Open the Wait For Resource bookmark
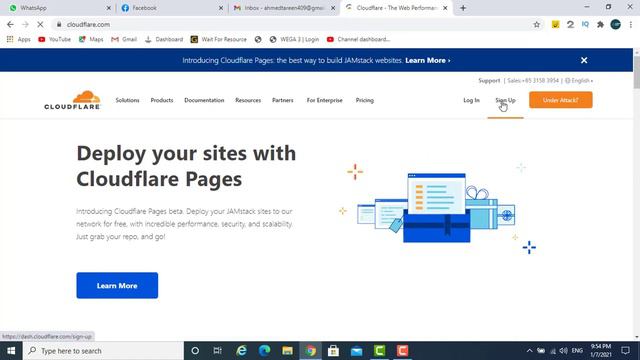Screen dimensions: 640x360 click(x=219, y=40)
